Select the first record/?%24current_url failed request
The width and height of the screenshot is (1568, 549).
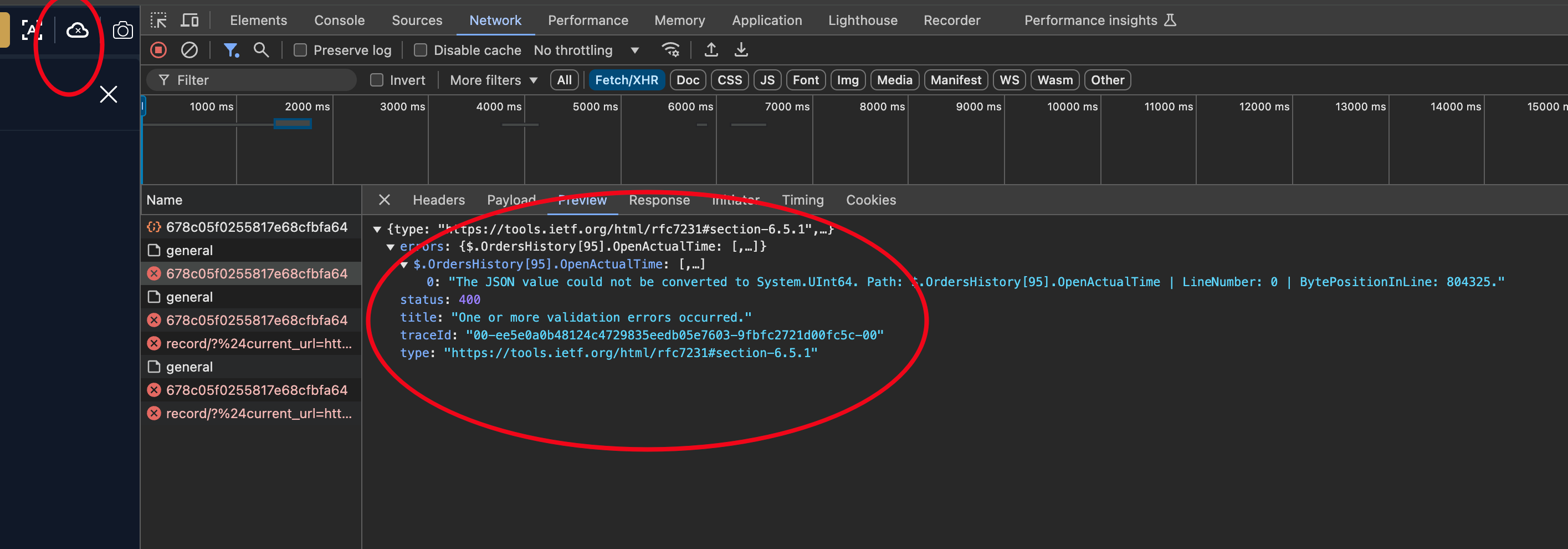pyautogui.click(x=252, y=344)
